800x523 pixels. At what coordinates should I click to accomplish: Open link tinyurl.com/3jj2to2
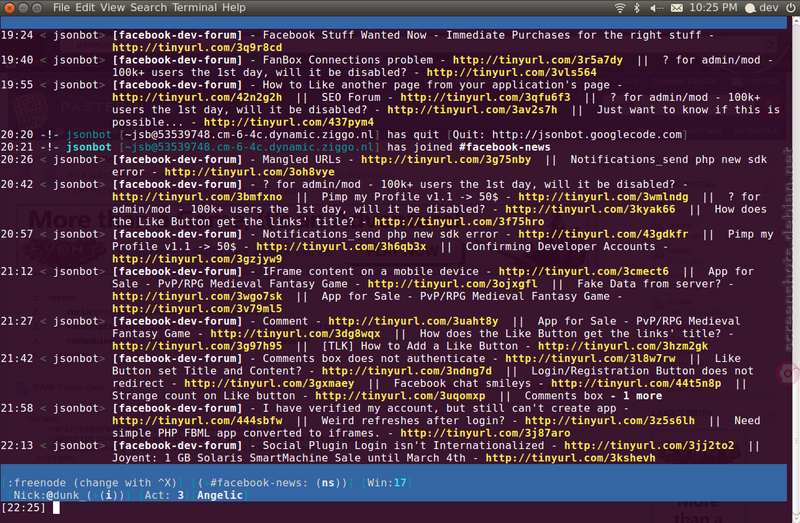point(649,445)
